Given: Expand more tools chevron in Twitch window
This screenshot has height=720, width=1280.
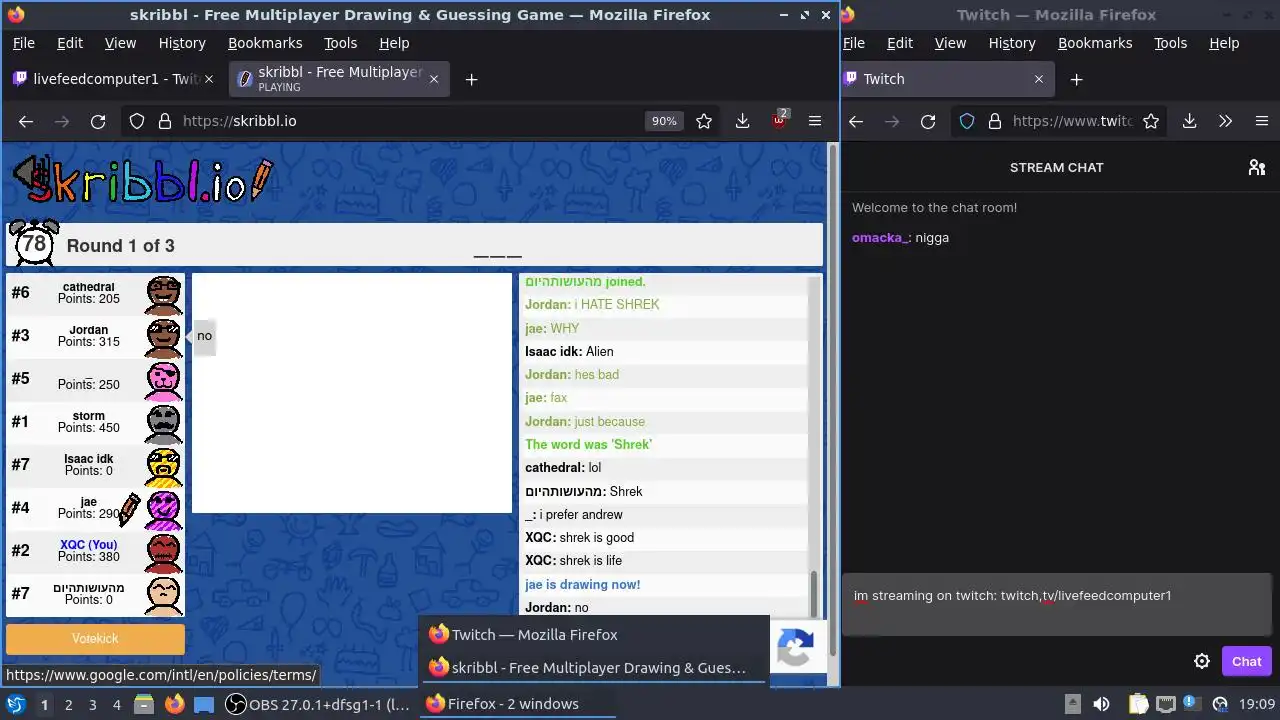Looking at the screenshot, I should point(1225,121).
